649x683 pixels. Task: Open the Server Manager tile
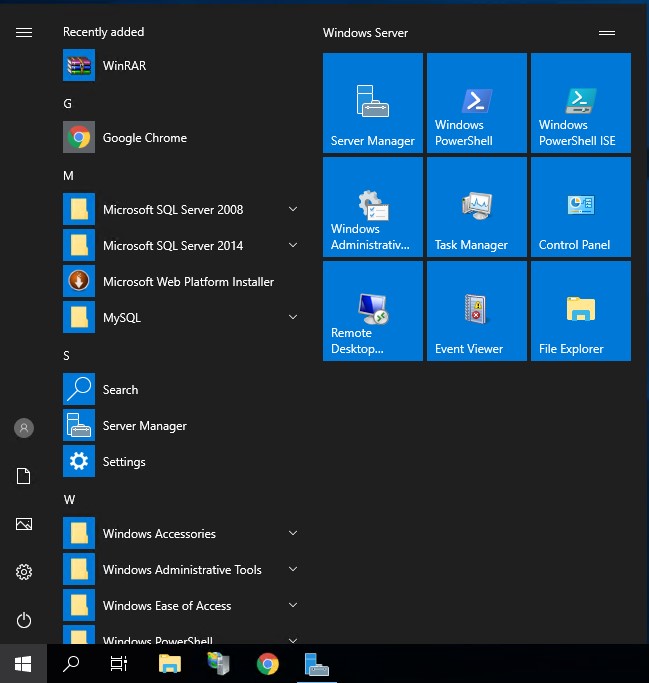tap(372, 103)
